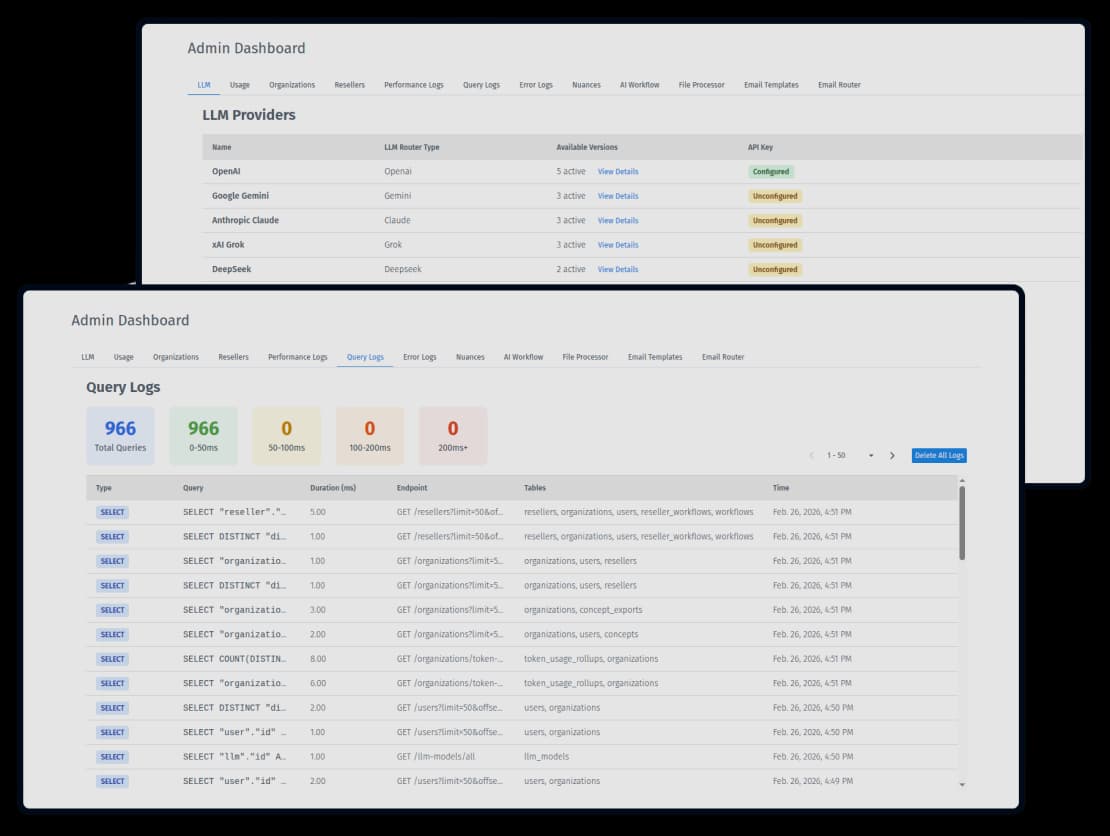Image resolution: width=1110 pixels, height=836 pixels.
Task: Open Nuances tab in front dashboard
Action: tap(470, 357)
